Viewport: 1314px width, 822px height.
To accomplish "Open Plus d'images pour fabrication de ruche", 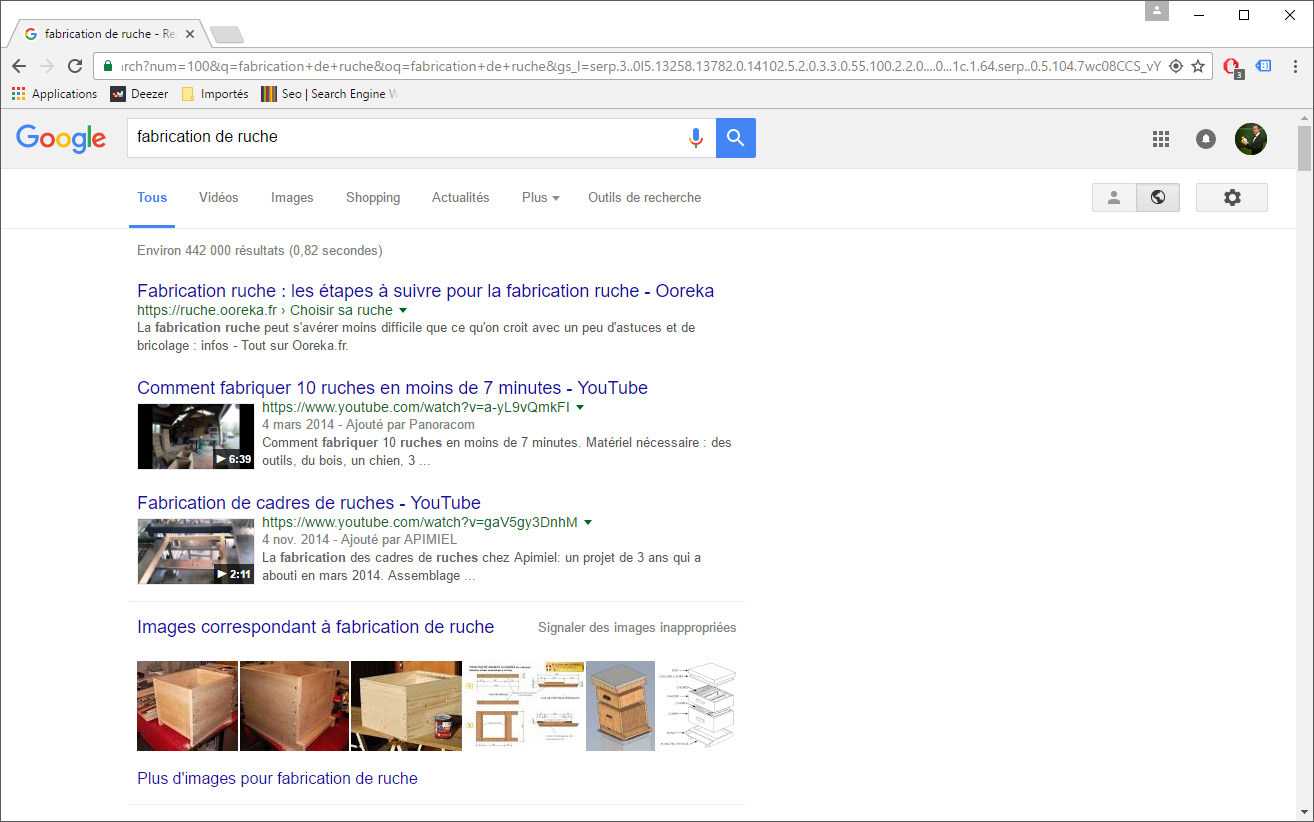I will pos(277,778).
